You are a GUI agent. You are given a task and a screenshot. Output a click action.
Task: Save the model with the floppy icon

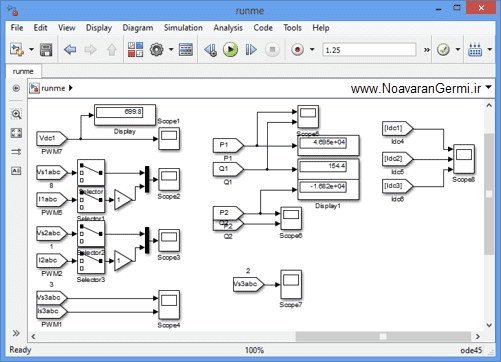pos(46,50)
